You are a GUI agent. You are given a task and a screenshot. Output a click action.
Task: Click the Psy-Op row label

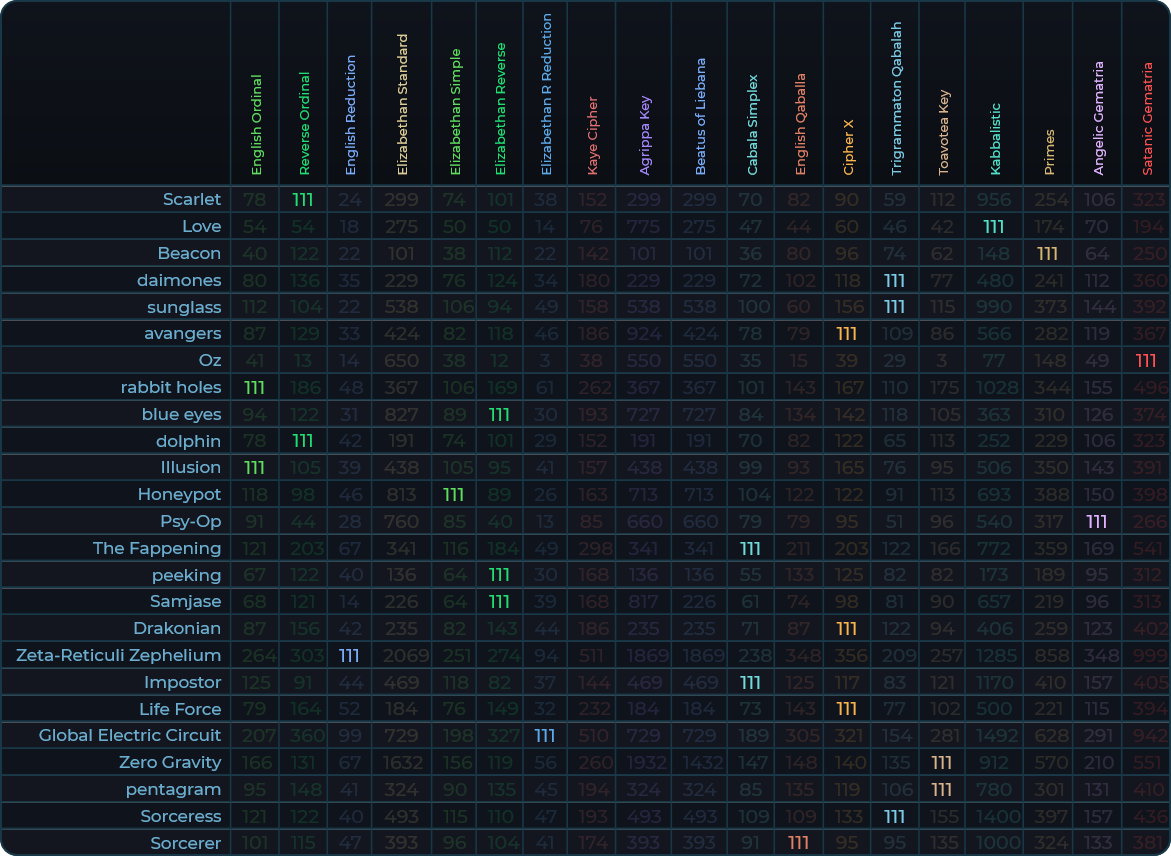point(190,521)
